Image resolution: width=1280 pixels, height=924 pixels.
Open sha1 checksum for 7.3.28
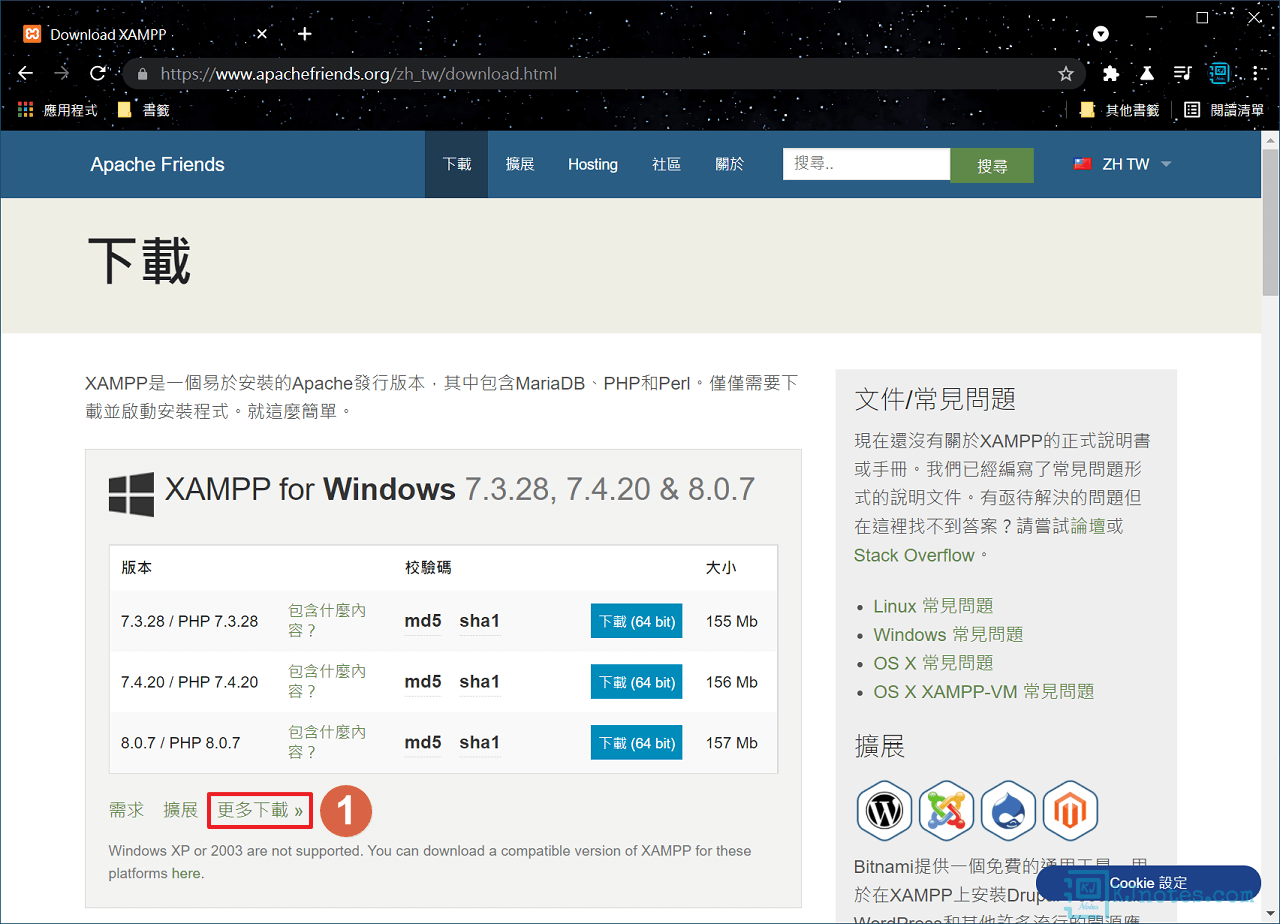click(480, 621)
